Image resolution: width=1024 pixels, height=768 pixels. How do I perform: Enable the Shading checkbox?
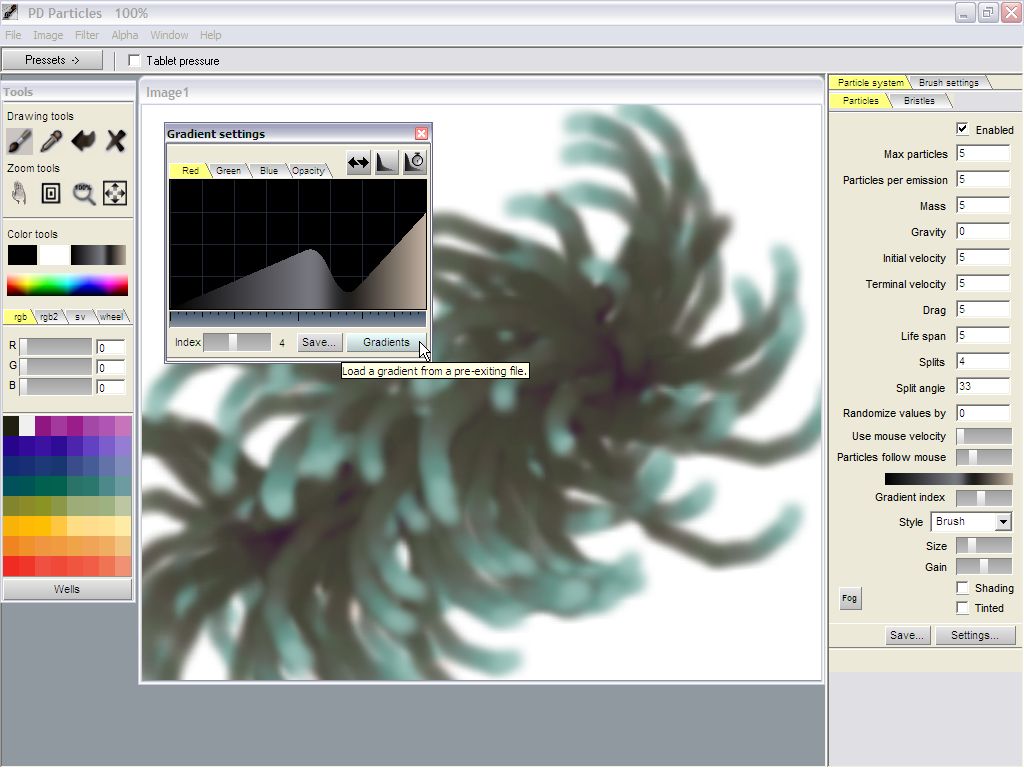point(962,588)
